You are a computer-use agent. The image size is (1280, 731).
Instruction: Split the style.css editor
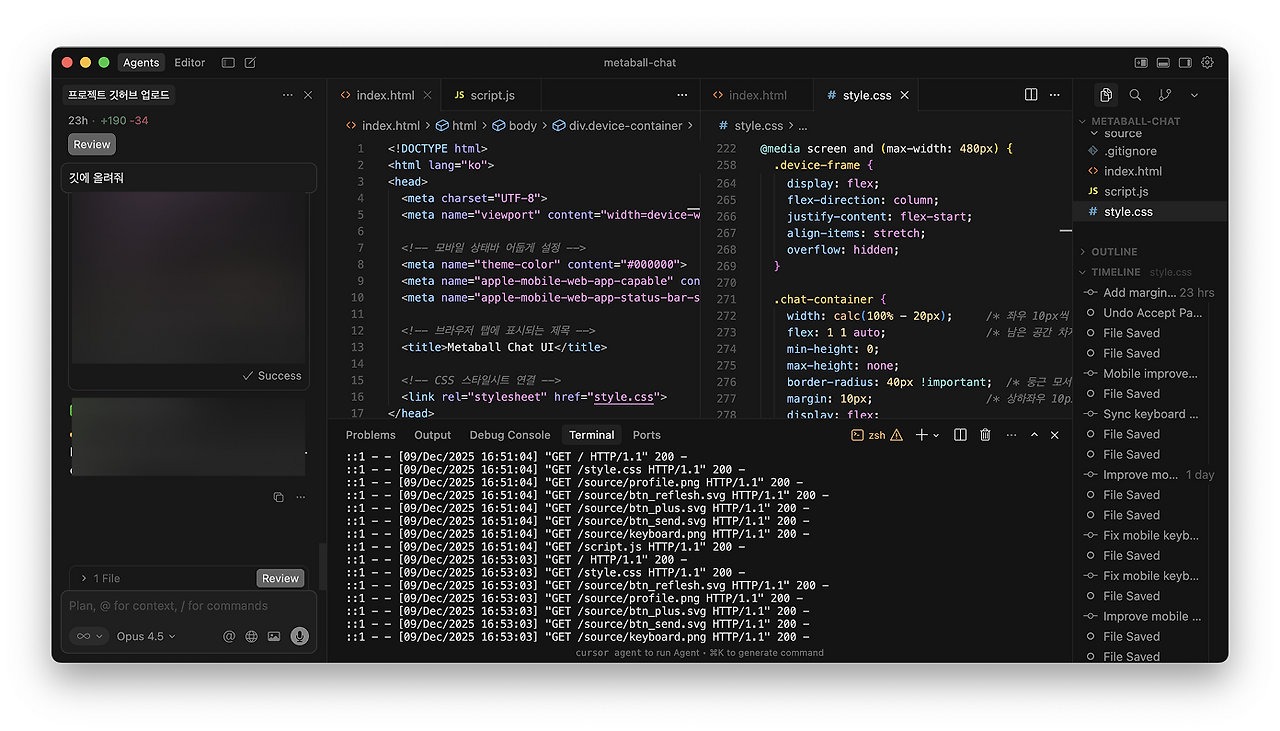[1031, 95]
